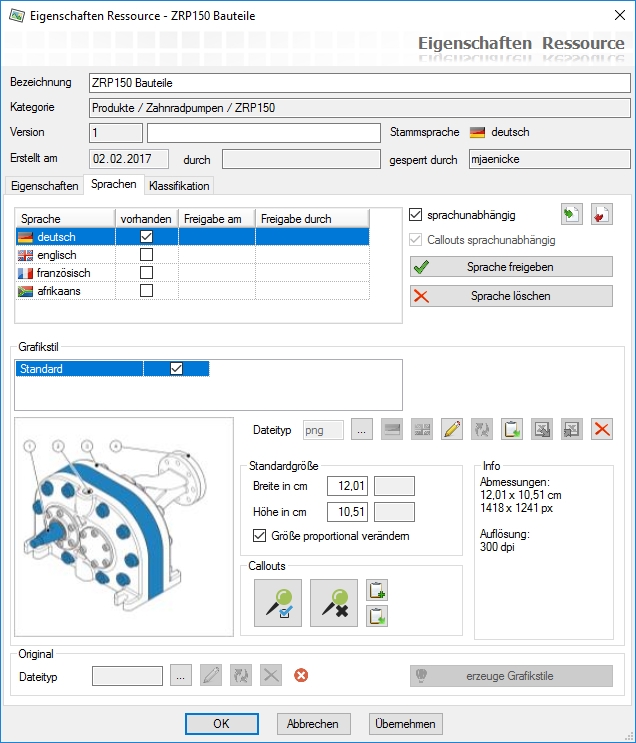Select the Standard Grafikstil row
Viewport: 636px width, 743px height.
pos(112,369)
